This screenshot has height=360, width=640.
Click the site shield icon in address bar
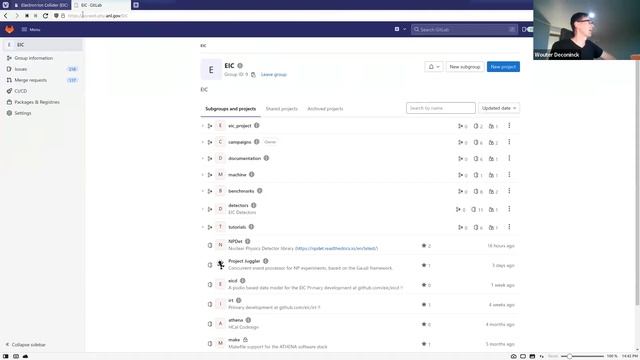(56, 16)
